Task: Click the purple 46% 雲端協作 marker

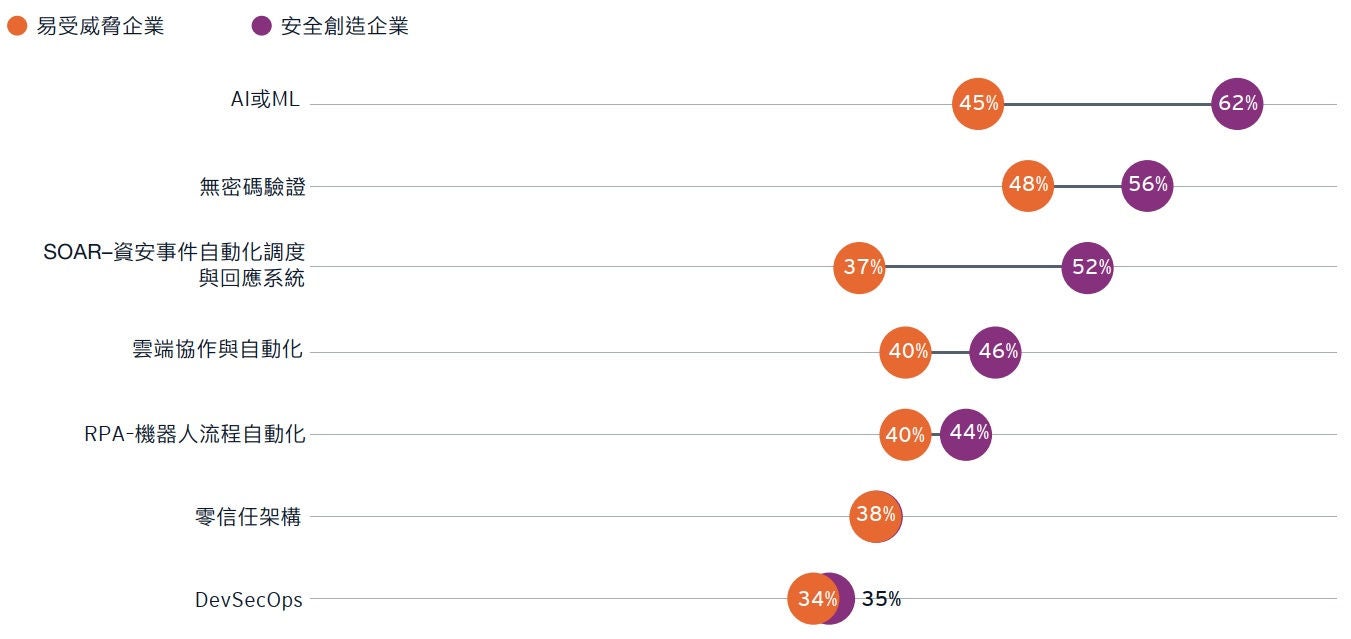Action: [x=996, y=352]
